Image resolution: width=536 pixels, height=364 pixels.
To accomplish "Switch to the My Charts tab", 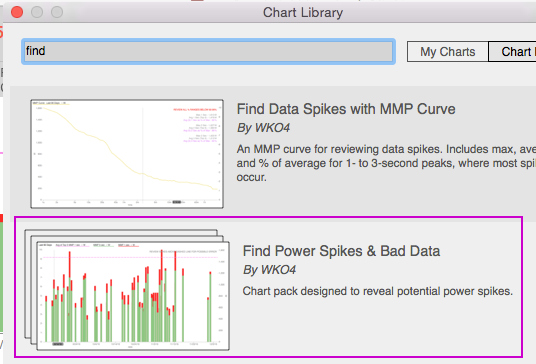I will point(447,52).
